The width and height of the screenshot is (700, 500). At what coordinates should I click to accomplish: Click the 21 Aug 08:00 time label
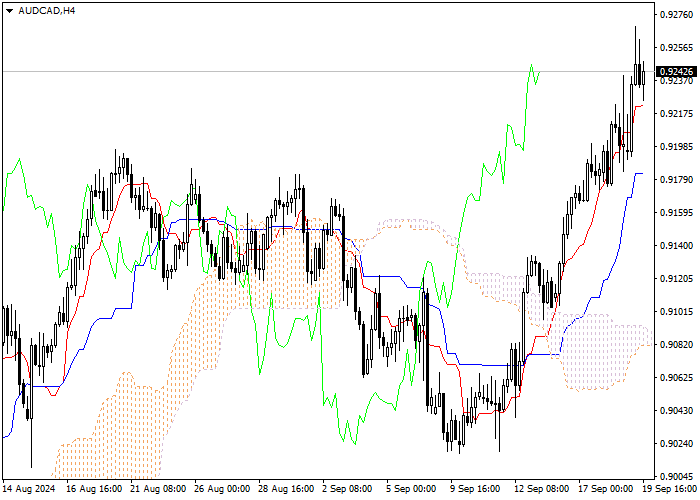[x=158, y=489]
